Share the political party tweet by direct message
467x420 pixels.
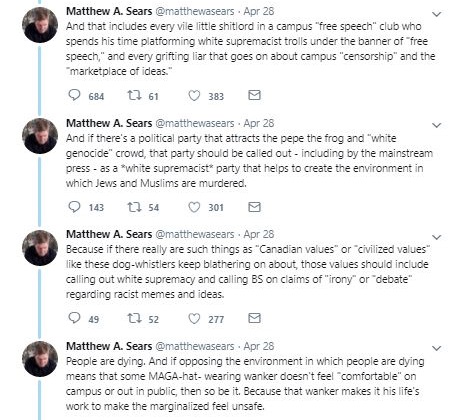point(254,207)
